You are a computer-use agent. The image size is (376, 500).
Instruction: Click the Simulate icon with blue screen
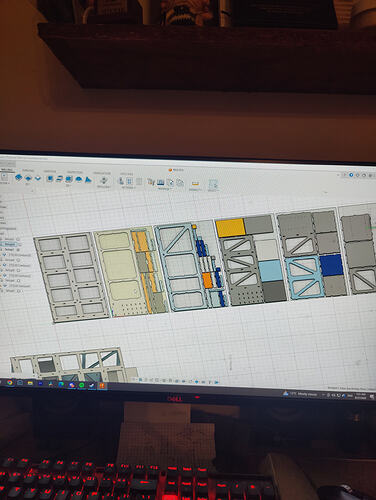pyautogui.click(x=161, y=182)
